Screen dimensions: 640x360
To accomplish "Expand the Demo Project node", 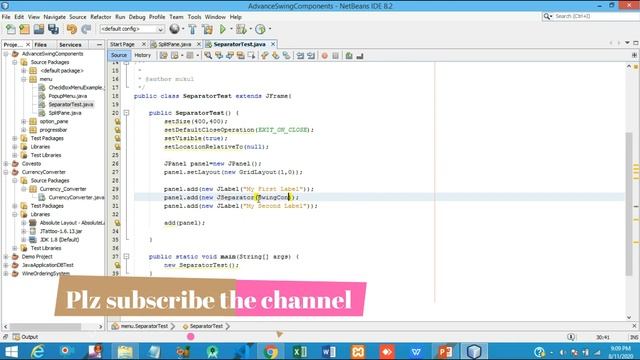I will pos(6,257).
